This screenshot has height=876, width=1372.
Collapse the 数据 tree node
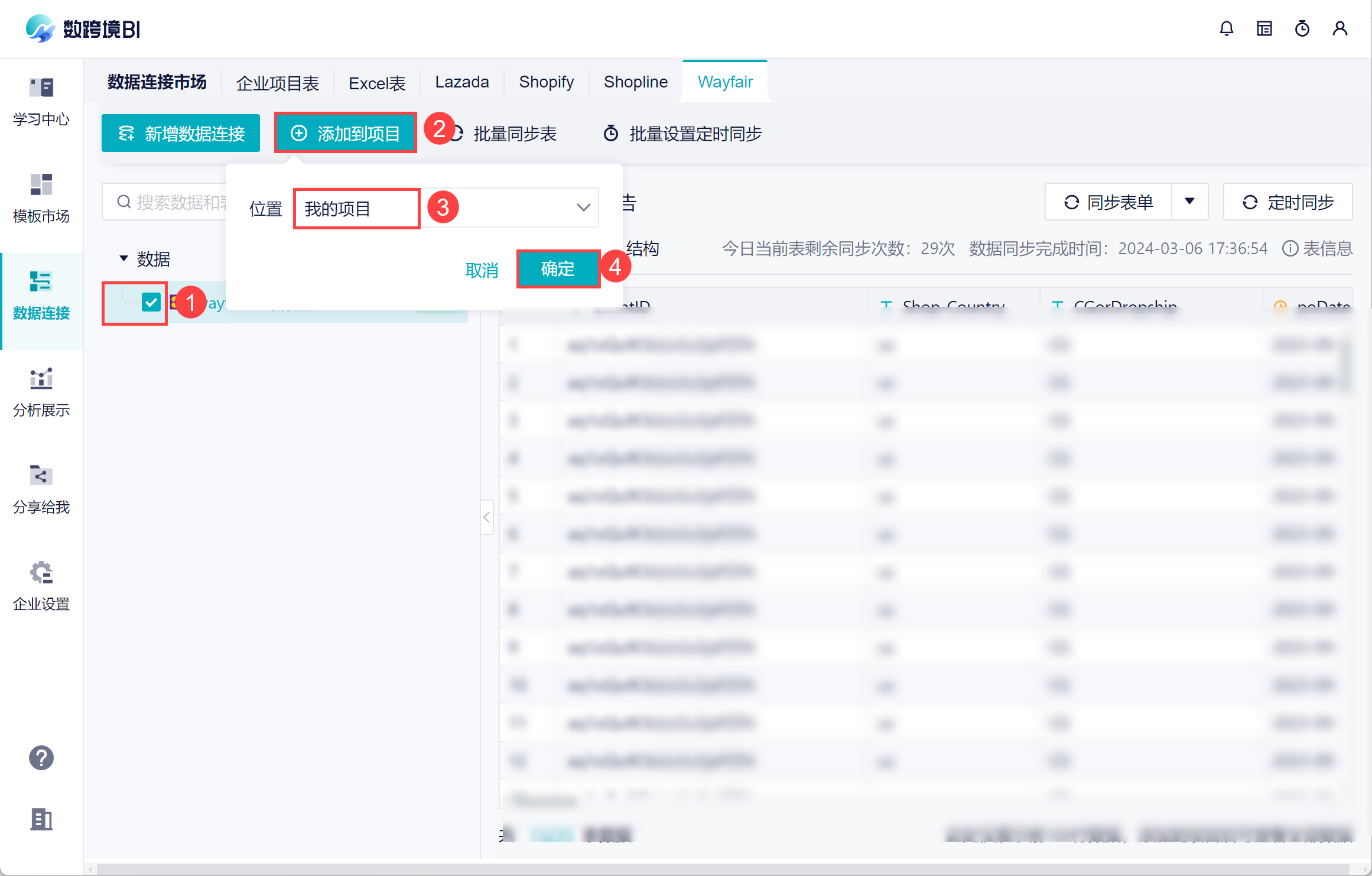123,258
